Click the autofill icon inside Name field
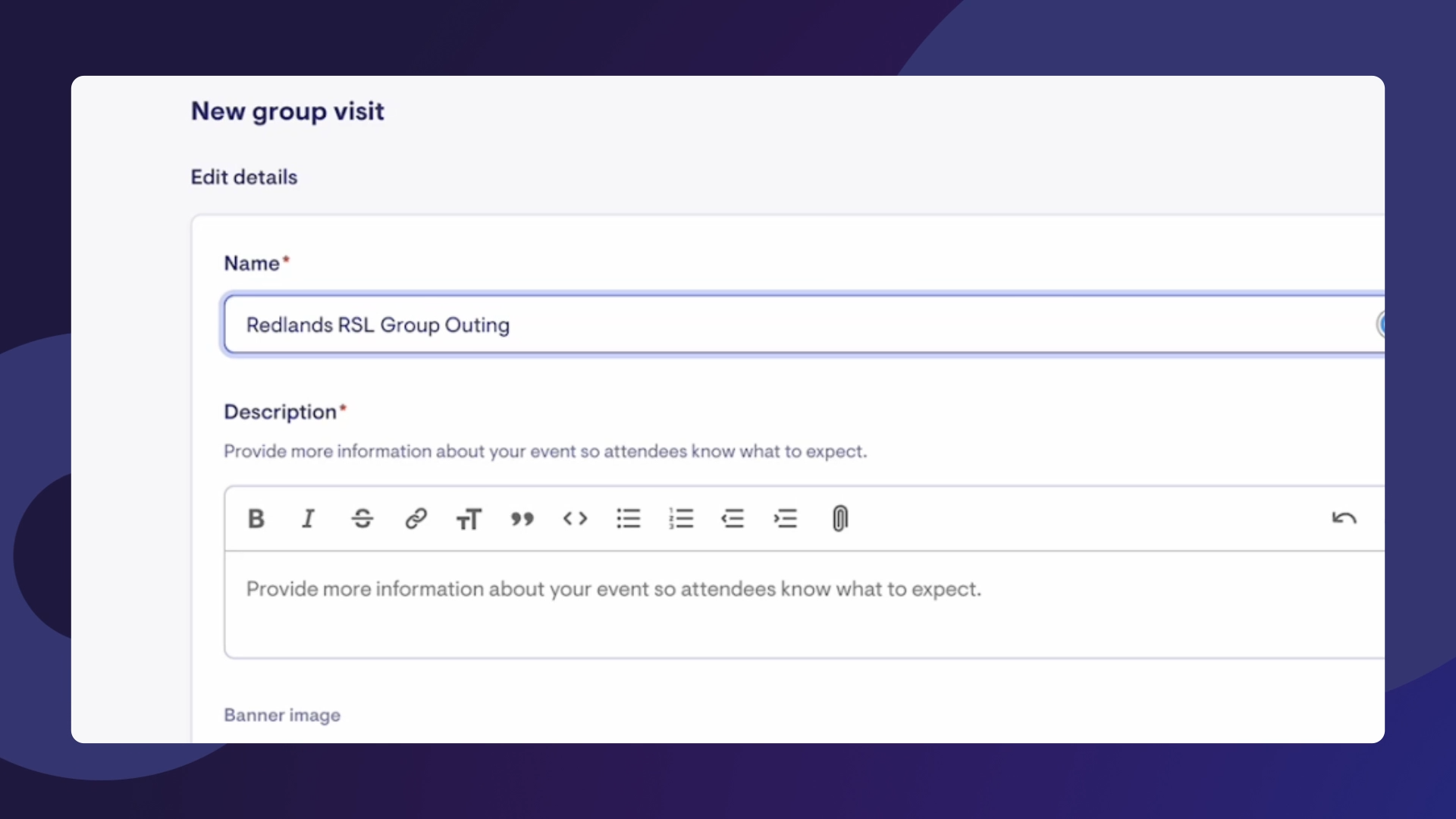 [x=1380, y=325]
